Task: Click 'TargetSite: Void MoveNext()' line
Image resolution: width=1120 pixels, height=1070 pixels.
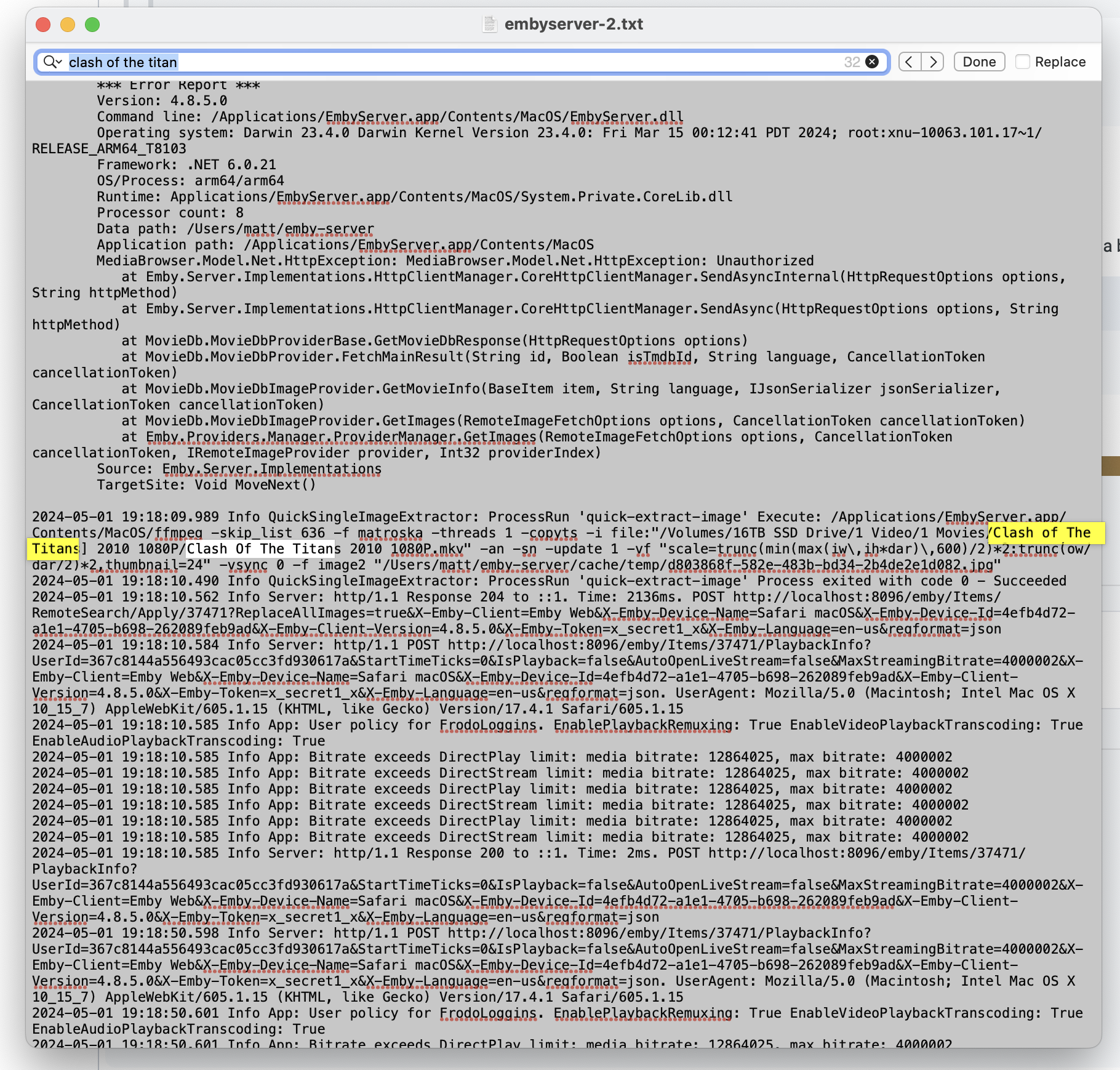Action: (x=206, y=485)
